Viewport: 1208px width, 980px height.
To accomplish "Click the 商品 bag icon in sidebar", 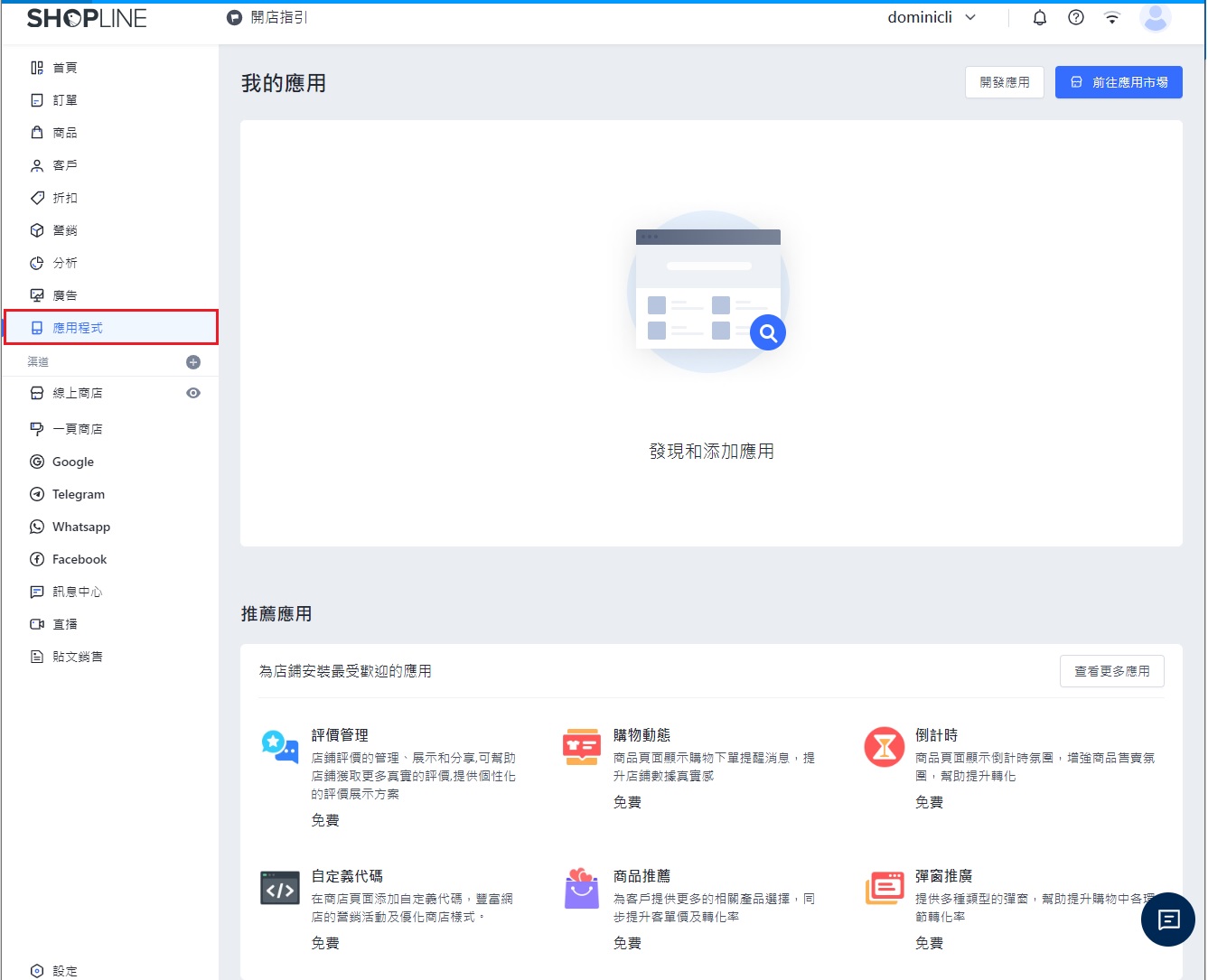I will (x=37, y=133).
